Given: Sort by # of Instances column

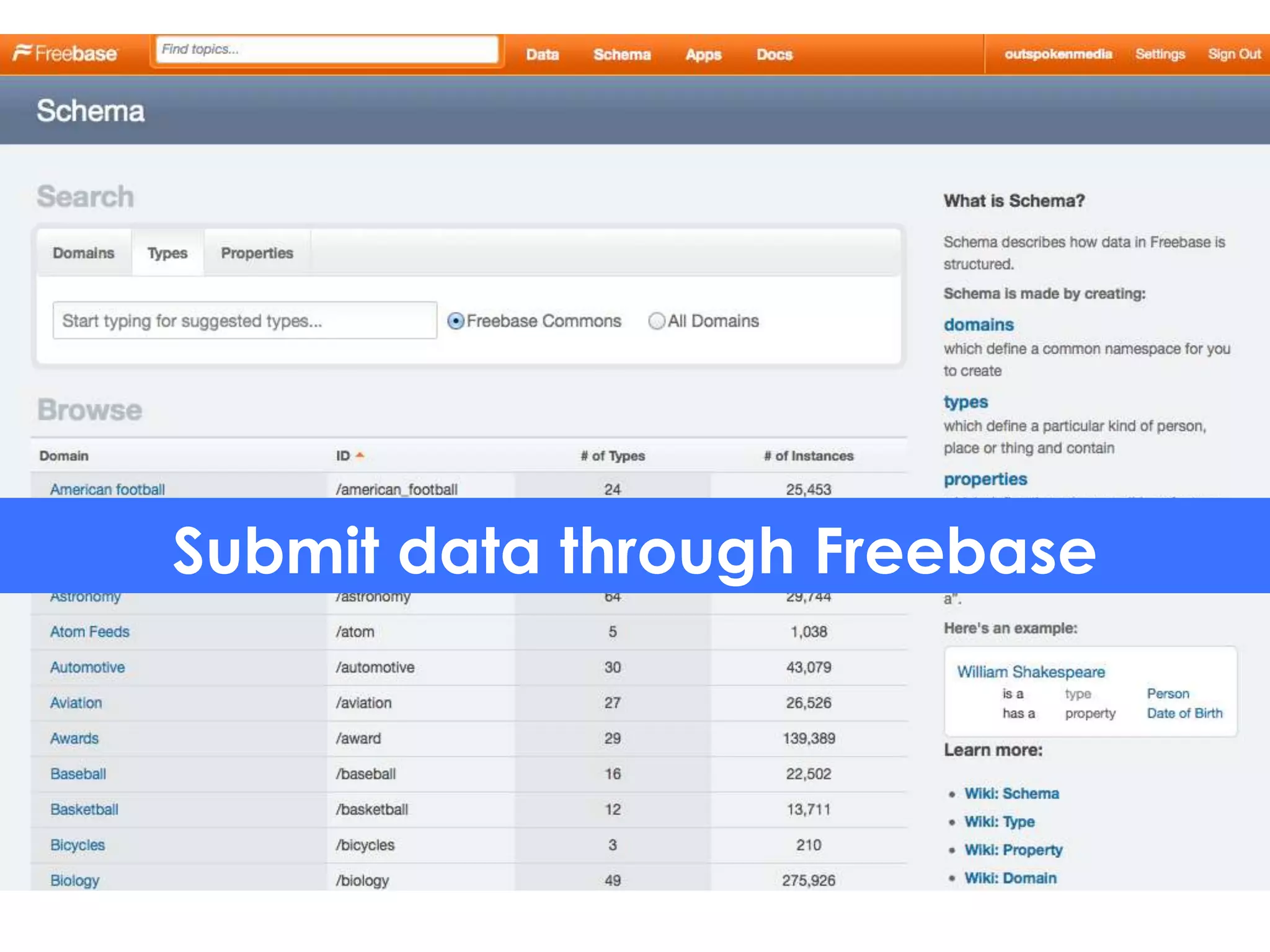Looking at the screenshot, I should tap(809, 456).
